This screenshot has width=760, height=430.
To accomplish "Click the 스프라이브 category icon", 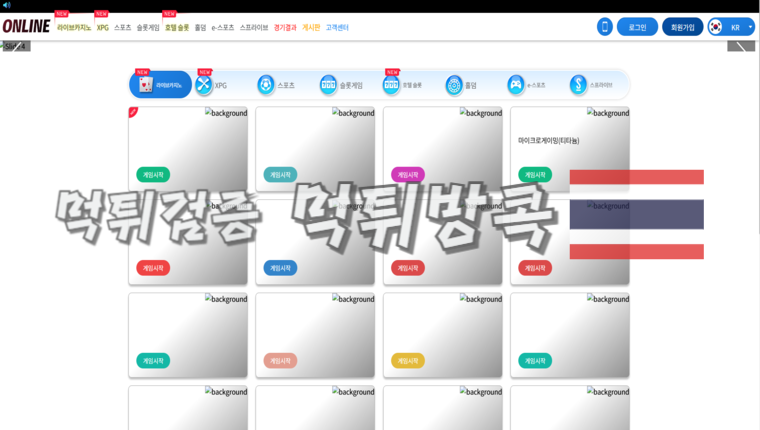I will (x=579, y=85).
